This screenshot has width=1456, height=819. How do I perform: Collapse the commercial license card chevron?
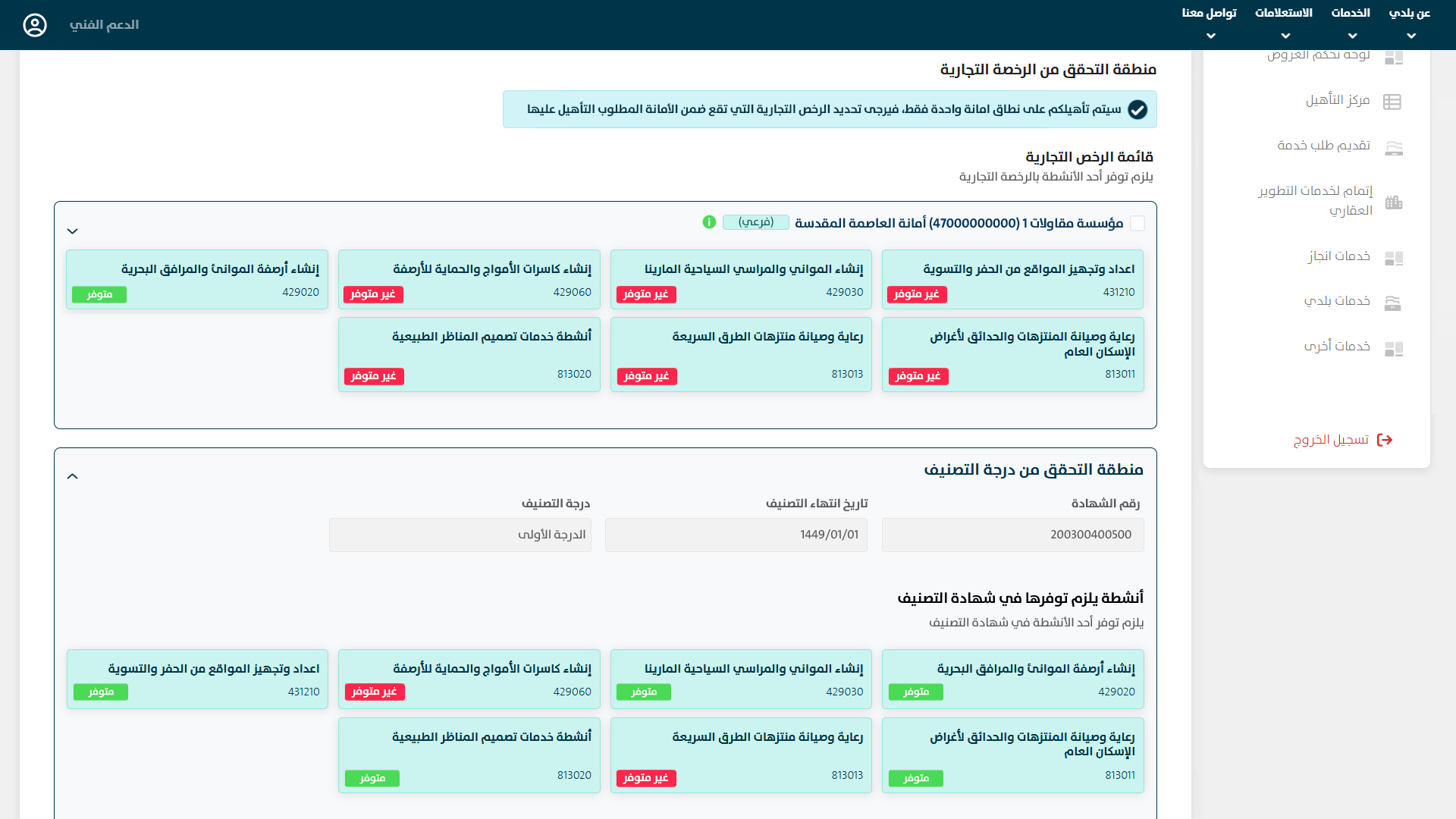click(73, 231)
